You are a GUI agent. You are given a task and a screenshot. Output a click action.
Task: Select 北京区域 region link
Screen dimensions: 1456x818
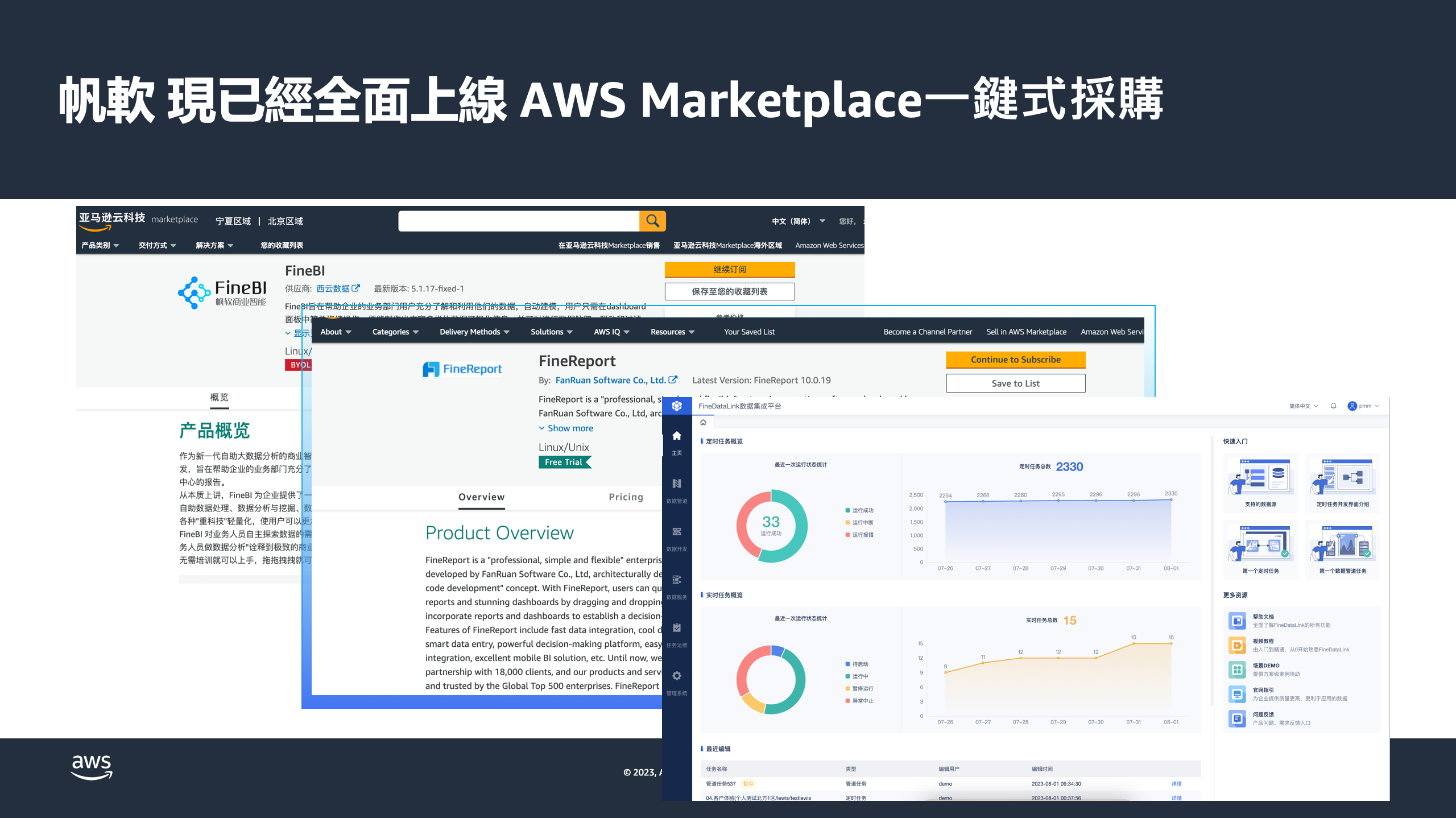click(286, 221)
